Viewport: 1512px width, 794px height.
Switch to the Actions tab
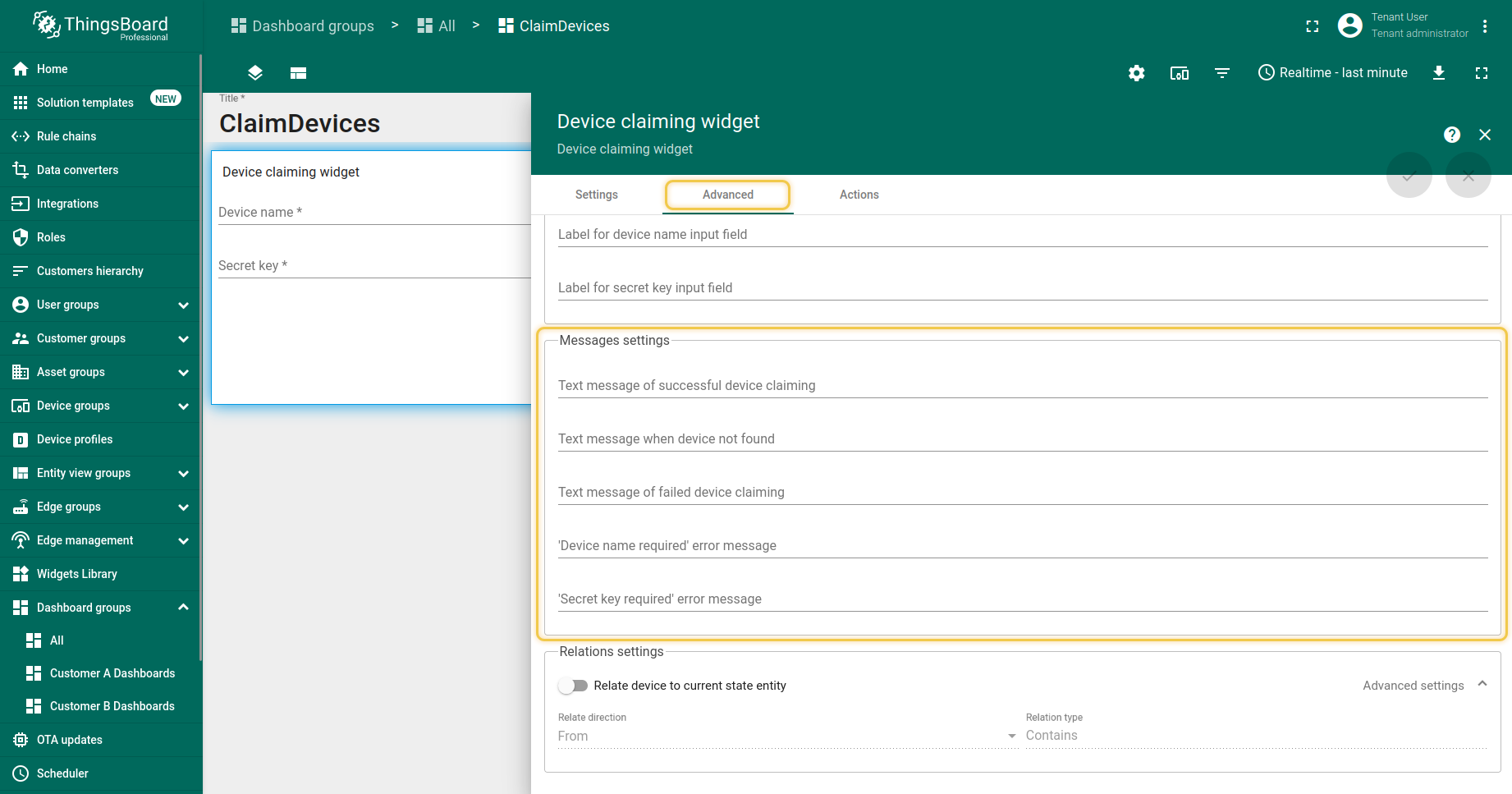click(x=859, y=195)
